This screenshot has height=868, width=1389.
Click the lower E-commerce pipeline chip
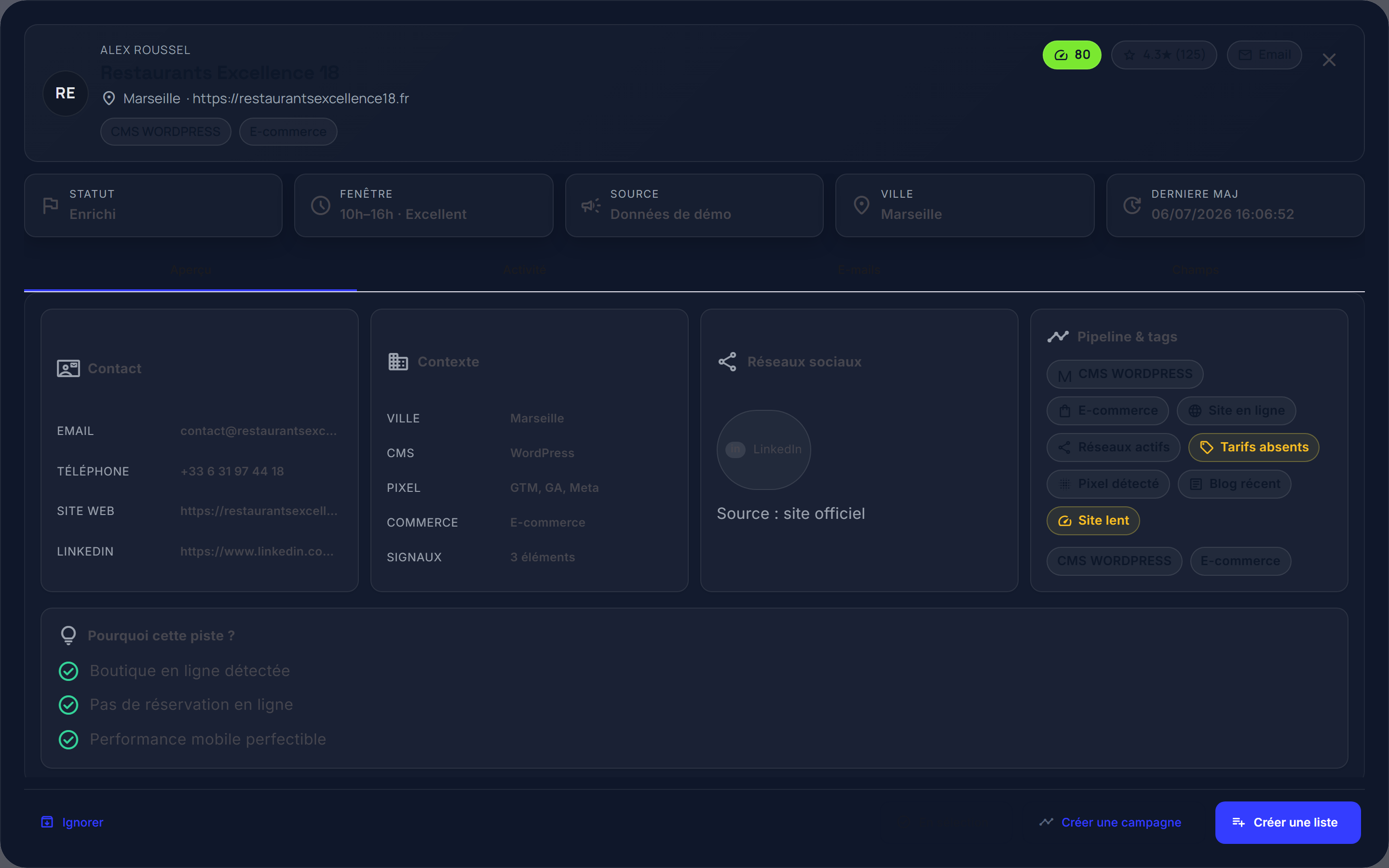[1240, 561]
